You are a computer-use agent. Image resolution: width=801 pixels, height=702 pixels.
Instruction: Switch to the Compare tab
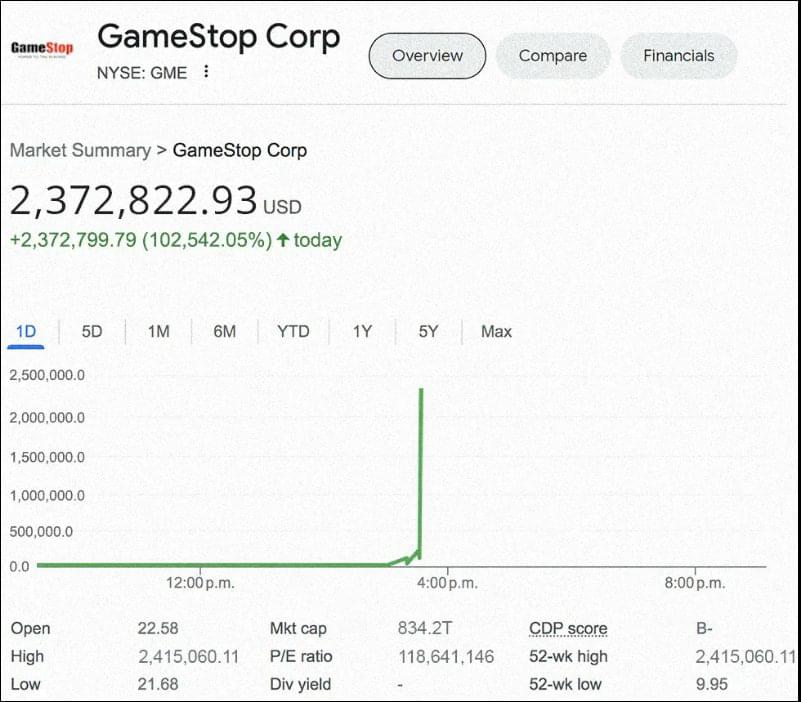553,56
